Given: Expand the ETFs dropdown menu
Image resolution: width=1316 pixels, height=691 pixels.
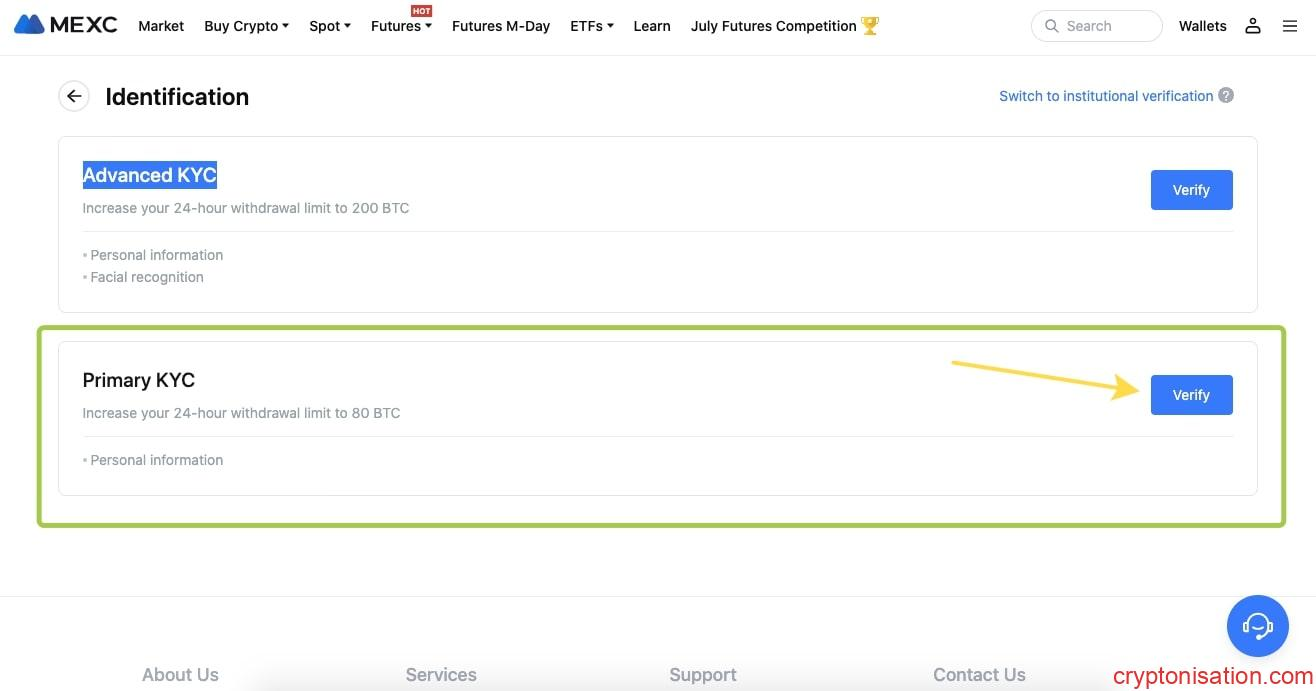Looking at the screenshot, I should coord(591,26).
